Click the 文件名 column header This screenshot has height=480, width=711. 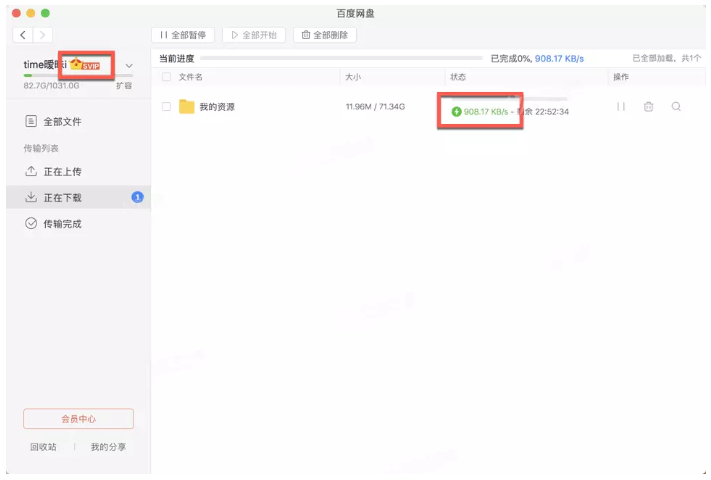(190, 77)
